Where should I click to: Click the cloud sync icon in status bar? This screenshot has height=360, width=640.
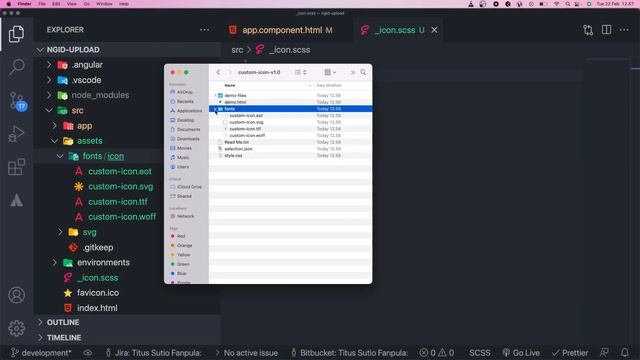tap(88, 353)
